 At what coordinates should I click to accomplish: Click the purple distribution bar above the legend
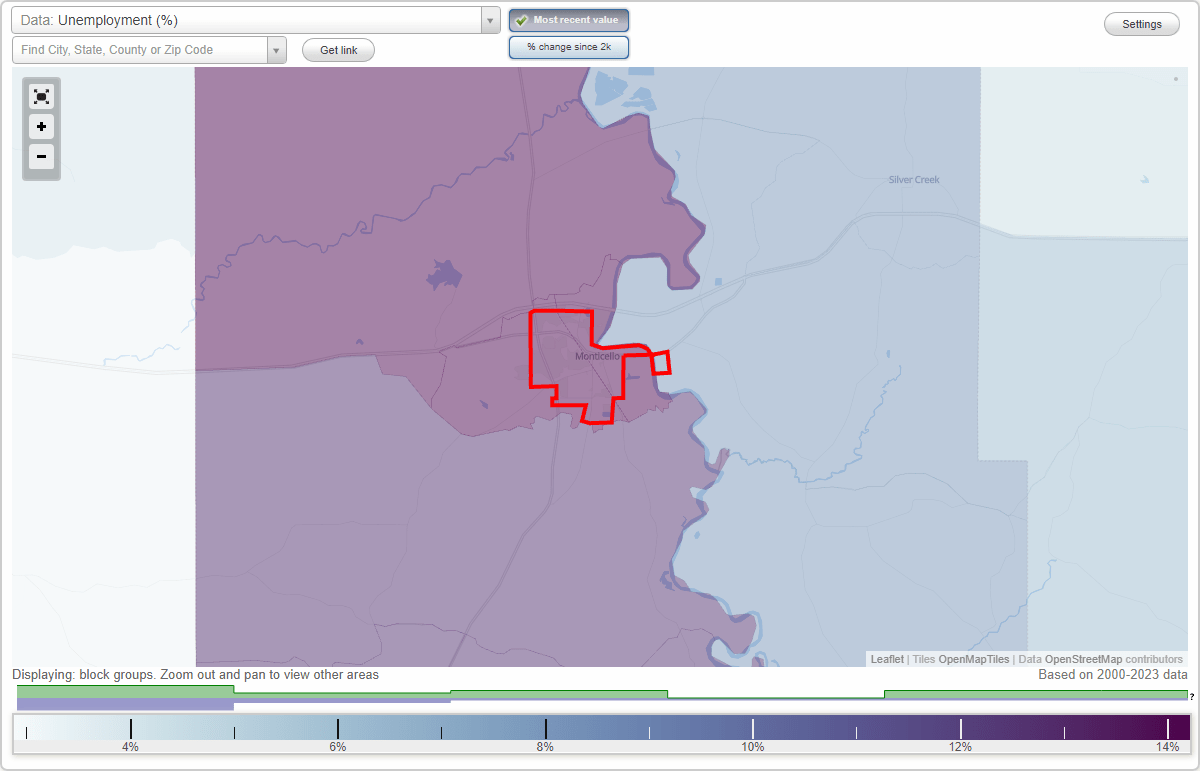(x=120, y=703)
